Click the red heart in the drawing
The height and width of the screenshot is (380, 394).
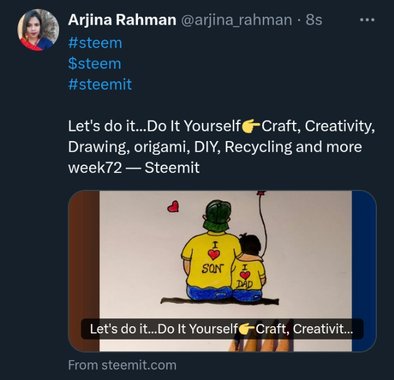(173, 206)
